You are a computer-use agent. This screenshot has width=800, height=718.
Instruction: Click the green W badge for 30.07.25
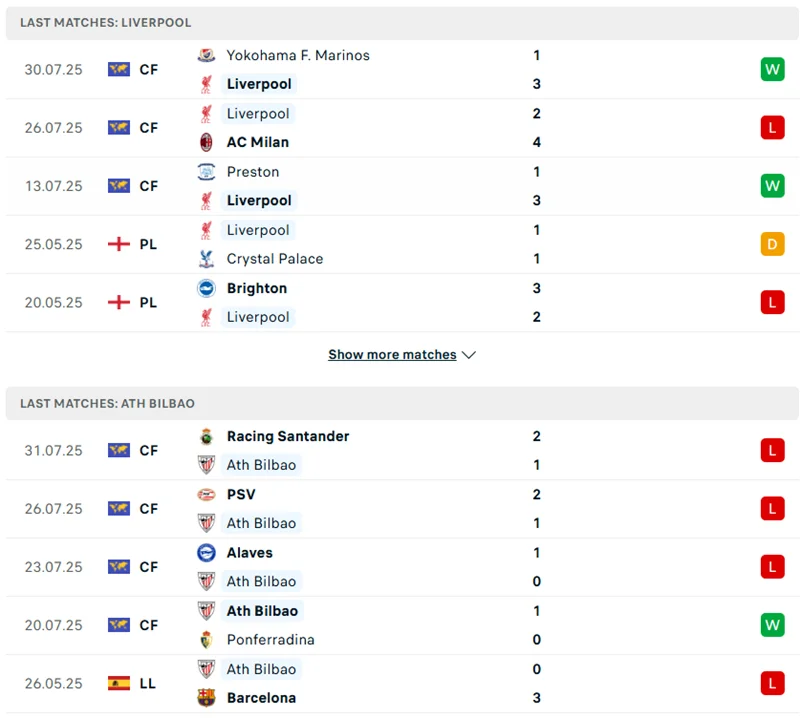tap(772, 69)
